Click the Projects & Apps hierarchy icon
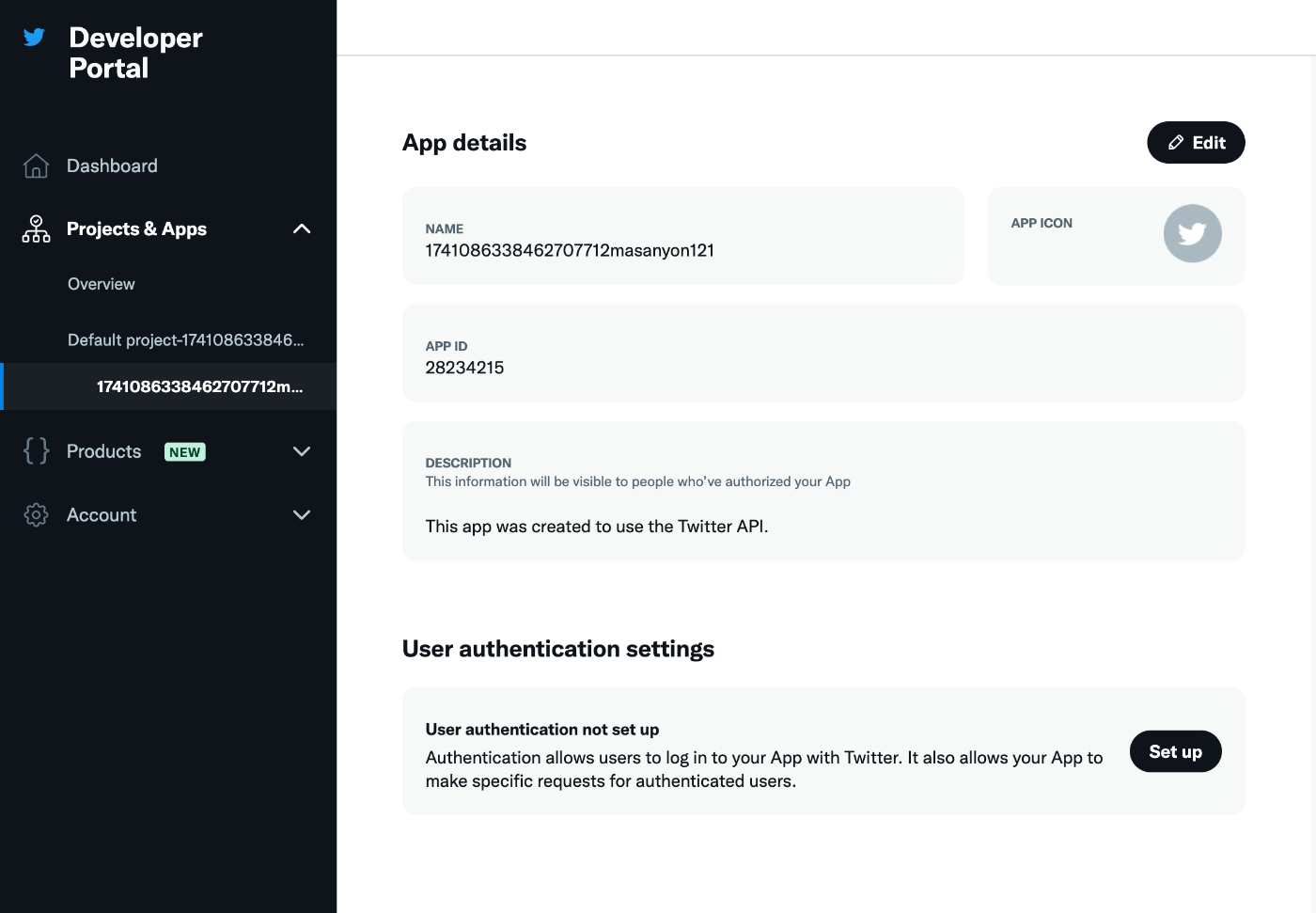The height and width of the screenshot is (913, 1316). 36,228
